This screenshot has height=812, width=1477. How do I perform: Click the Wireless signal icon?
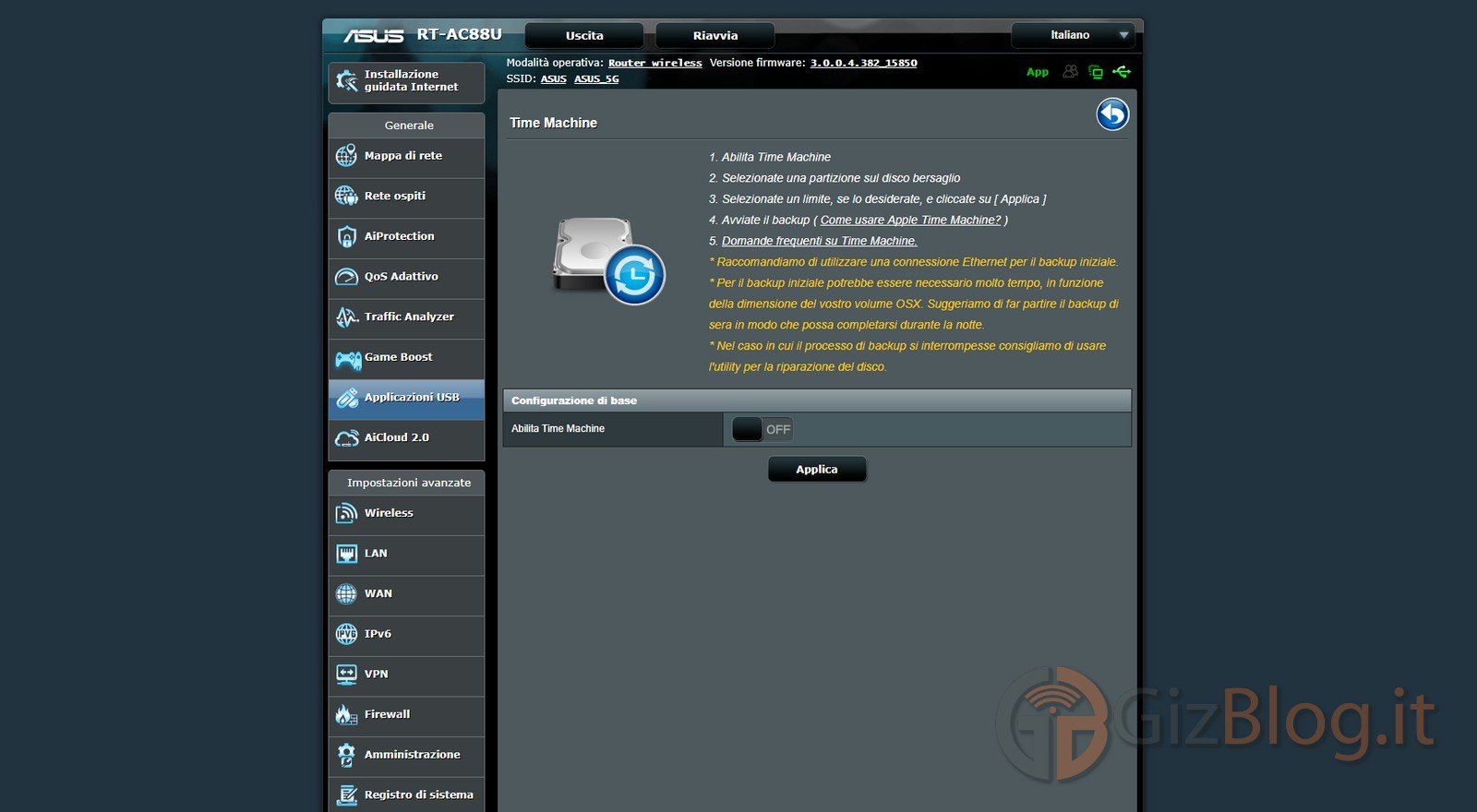click(346, 513)
